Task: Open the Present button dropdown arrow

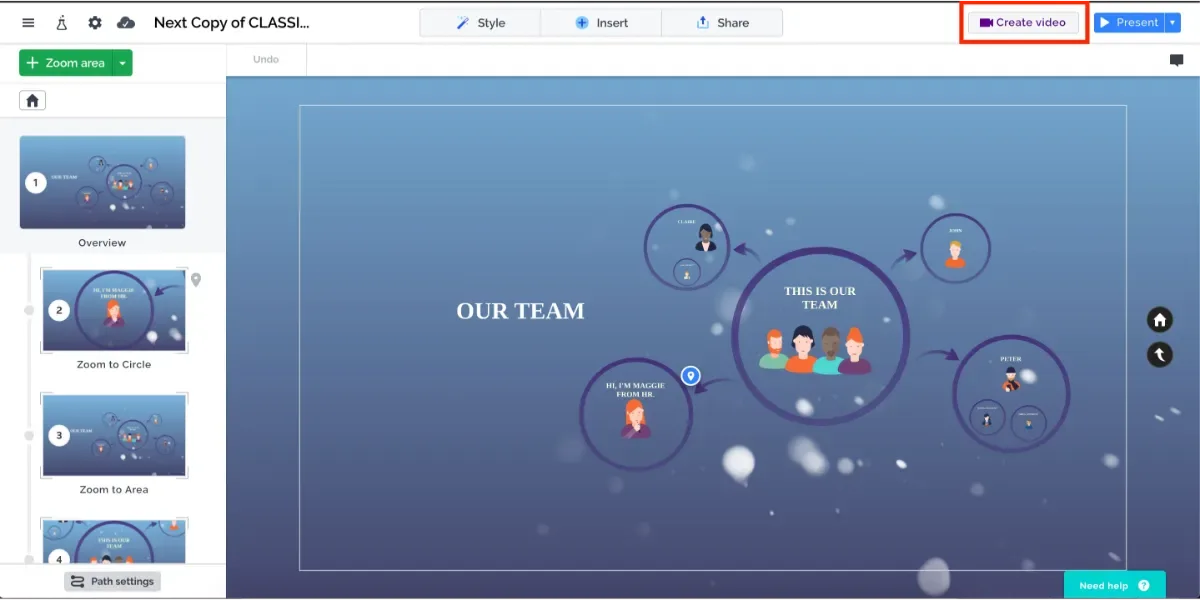Action: (1172, 21)
